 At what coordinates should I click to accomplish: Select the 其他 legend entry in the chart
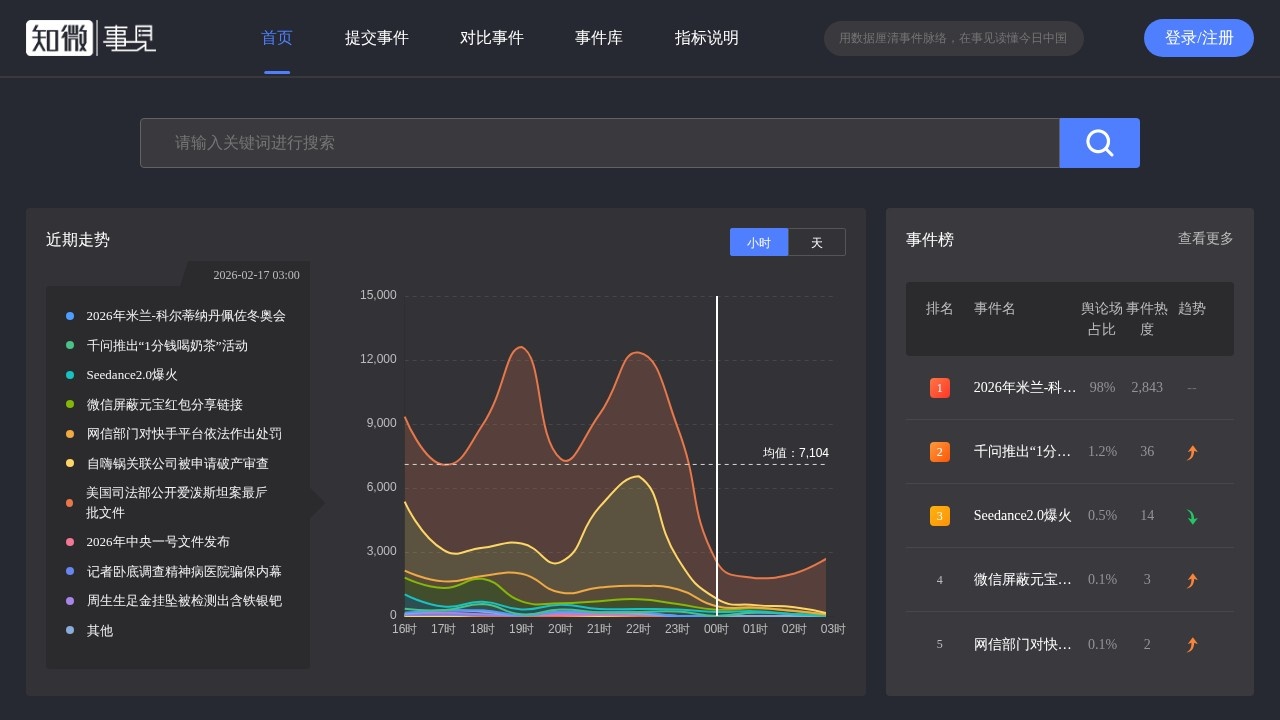[99, 631]
